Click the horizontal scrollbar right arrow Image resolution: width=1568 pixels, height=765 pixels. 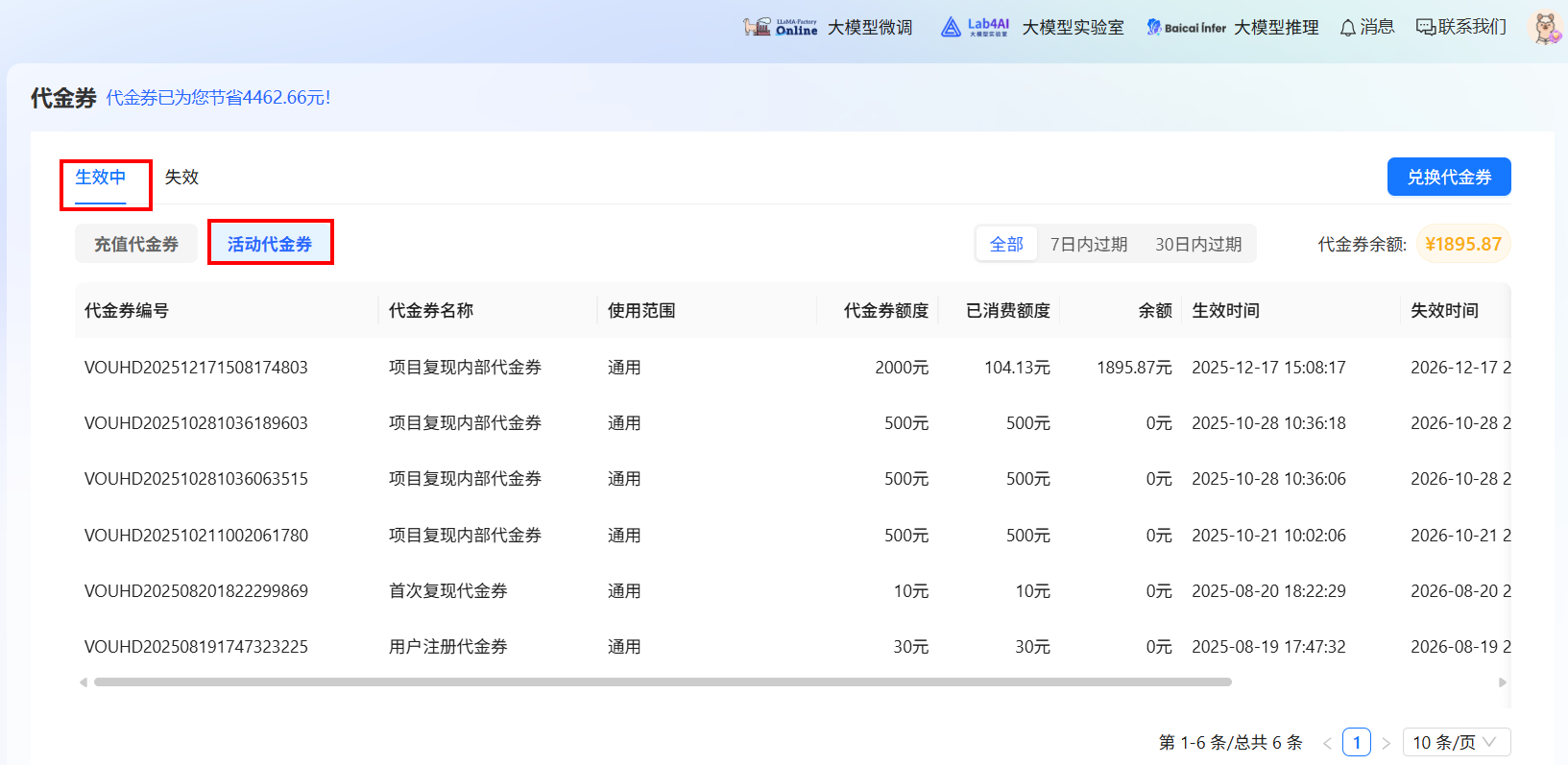tap(1503, 682)
